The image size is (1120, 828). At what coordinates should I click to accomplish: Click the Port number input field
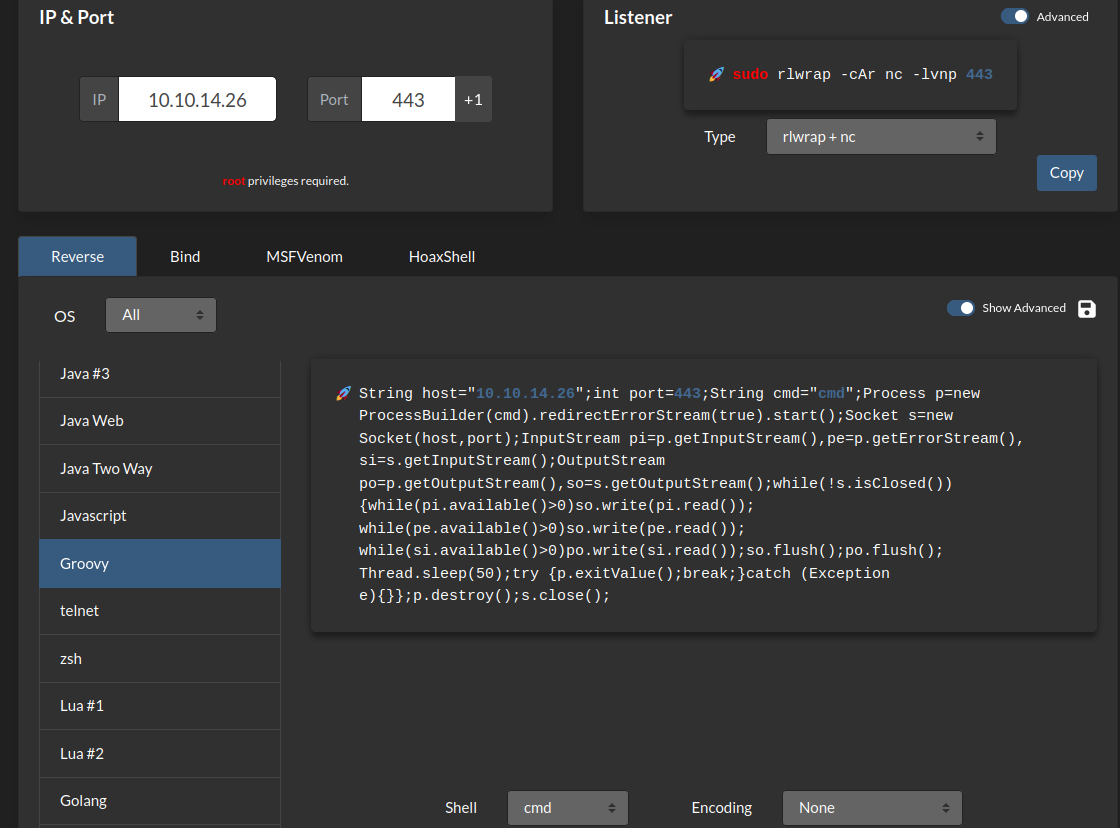[x=408, y=99]
